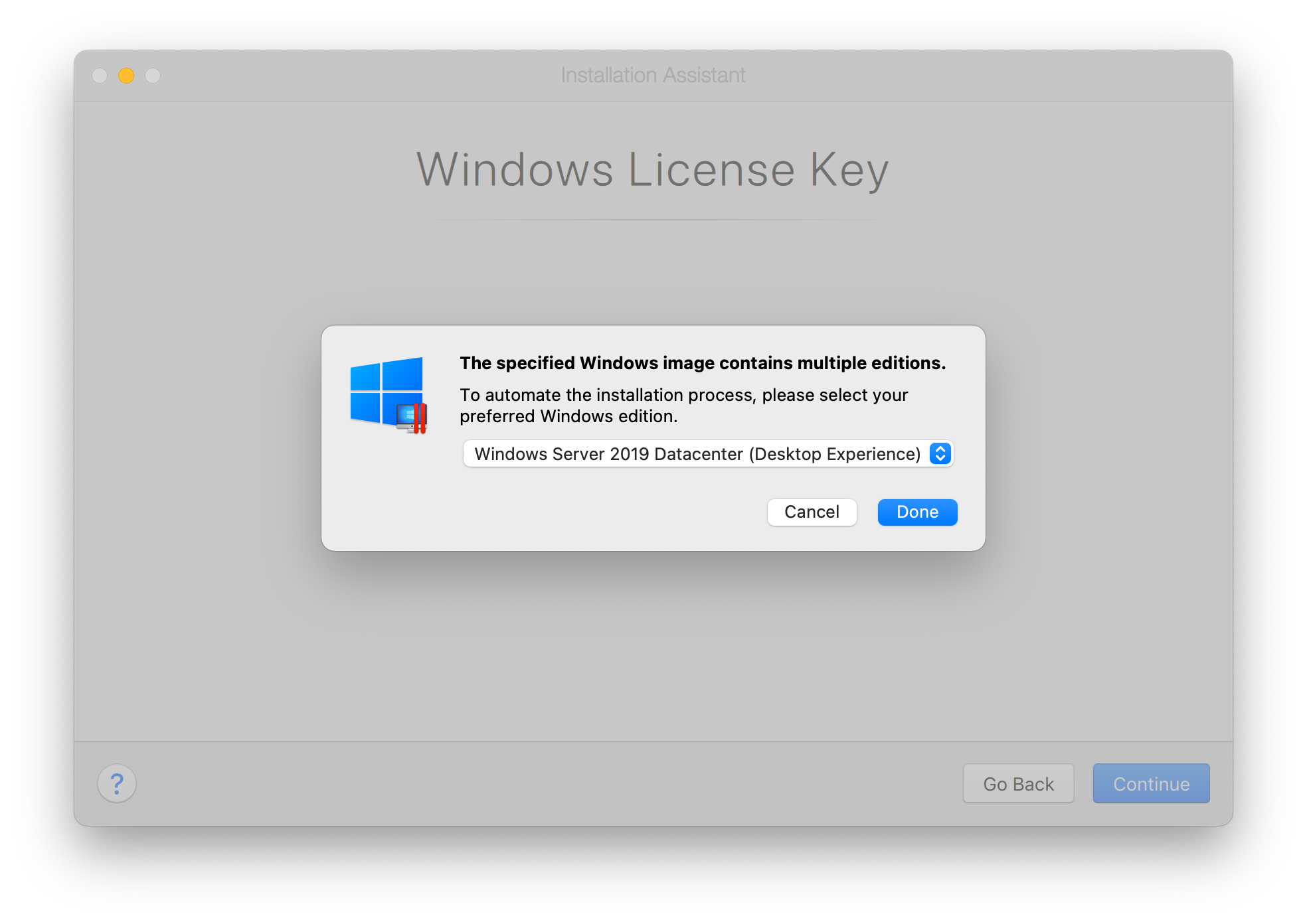Click the Go Back button
This screenshot has height=924, width=1307.
pos(1018,783)
